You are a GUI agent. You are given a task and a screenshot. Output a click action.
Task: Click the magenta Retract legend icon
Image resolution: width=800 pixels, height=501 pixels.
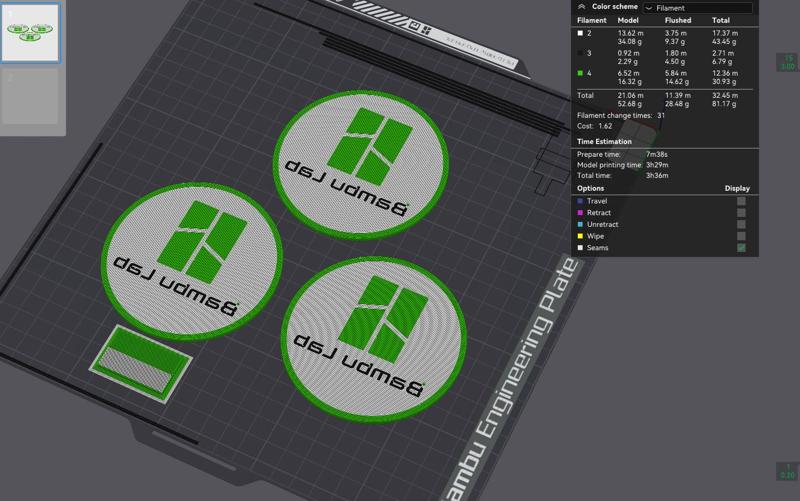[x=580, y=213]
